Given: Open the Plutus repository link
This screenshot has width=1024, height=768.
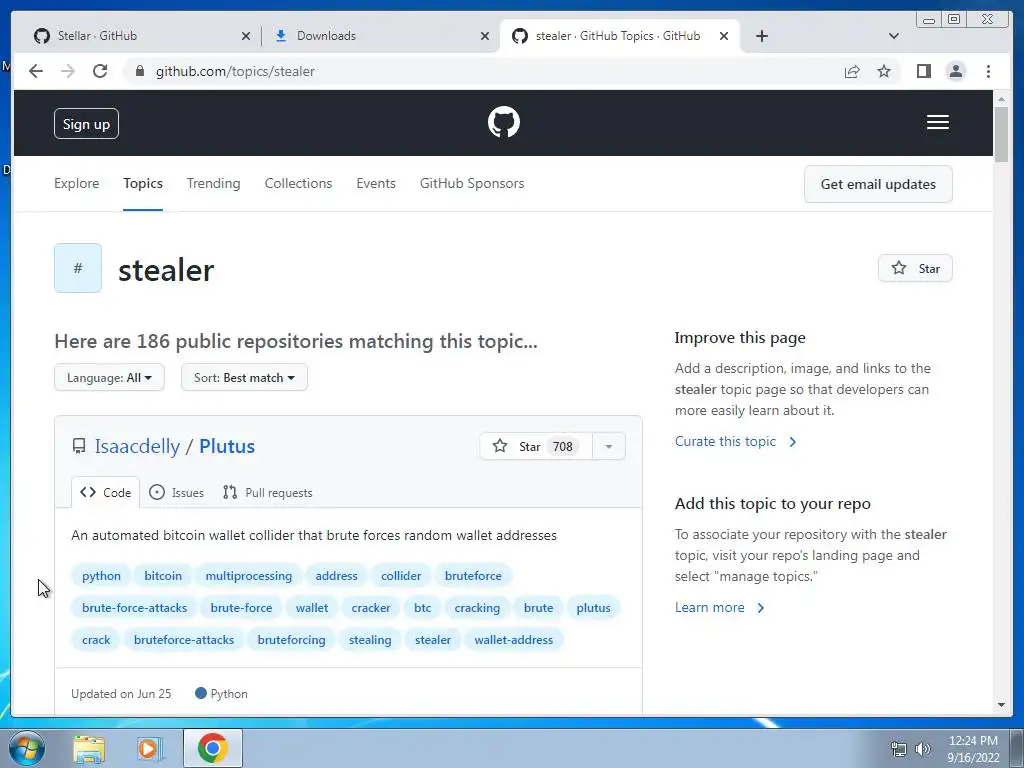Looking at the screenshot, I should 227,446.
